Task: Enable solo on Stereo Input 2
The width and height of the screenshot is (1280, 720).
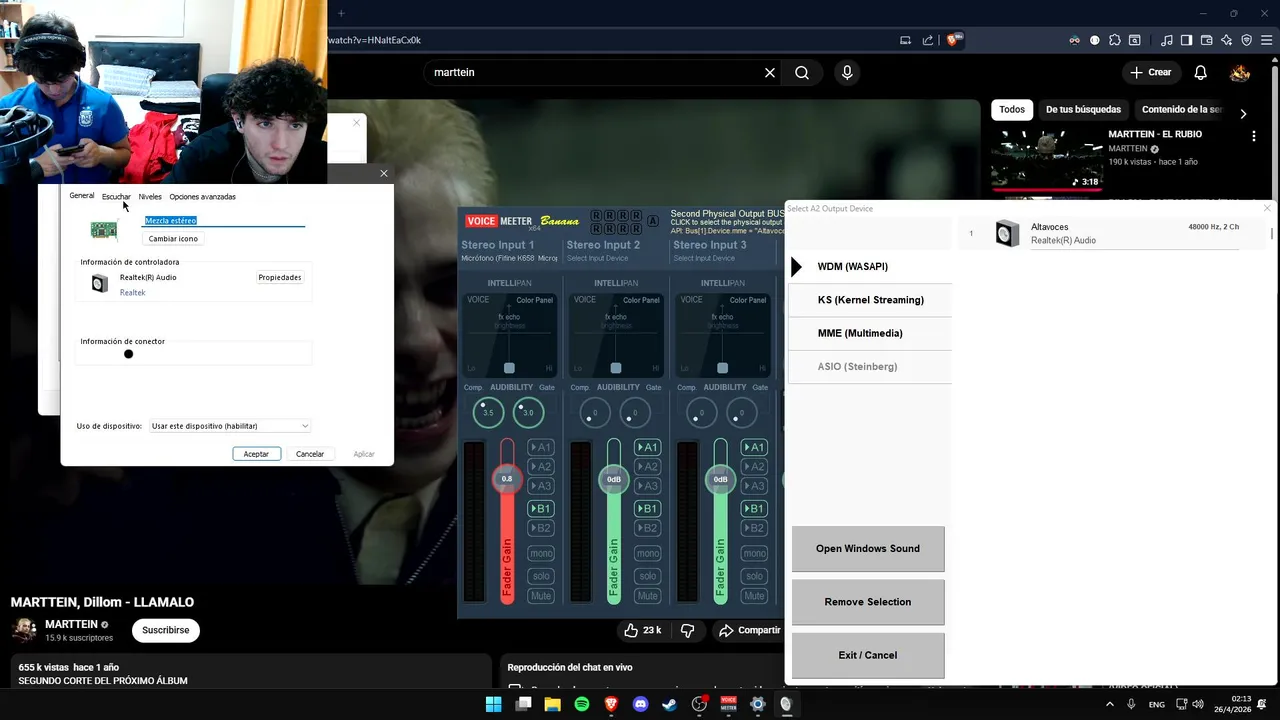Action: (x=647, y=576)
